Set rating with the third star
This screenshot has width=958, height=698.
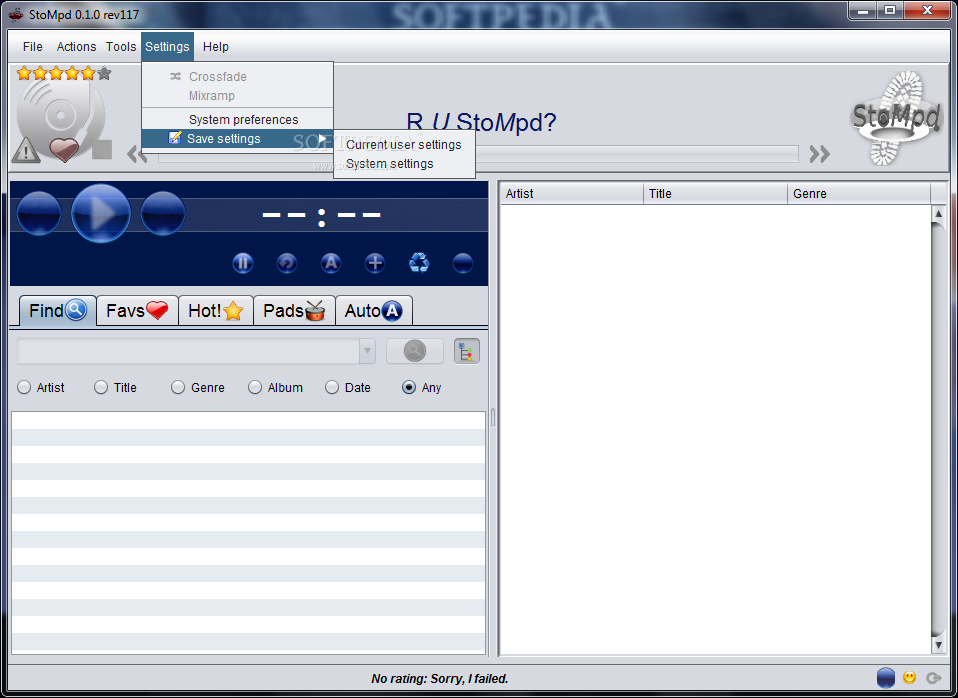point(56,73)
